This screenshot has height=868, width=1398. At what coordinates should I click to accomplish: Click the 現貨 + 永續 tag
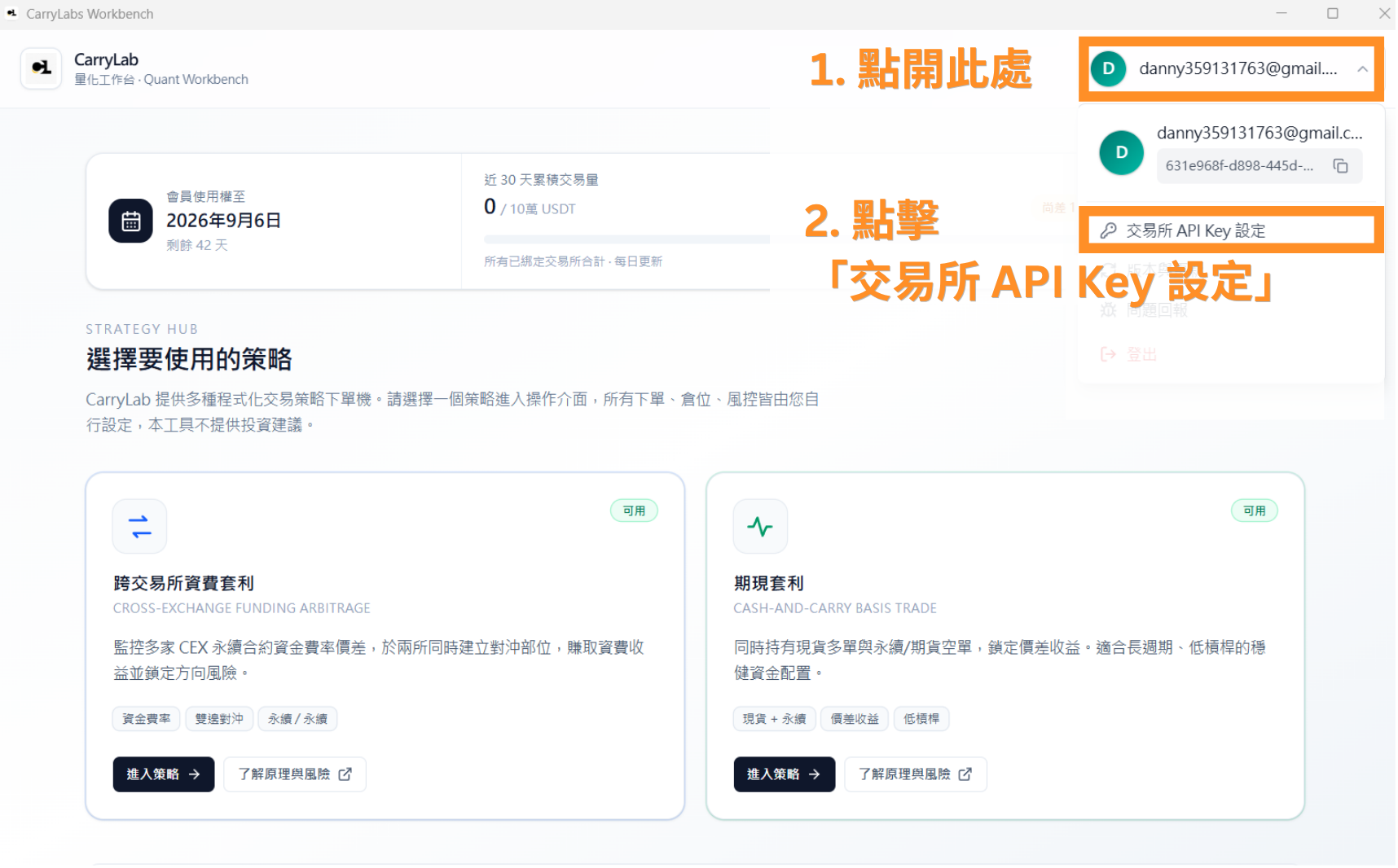774,719
